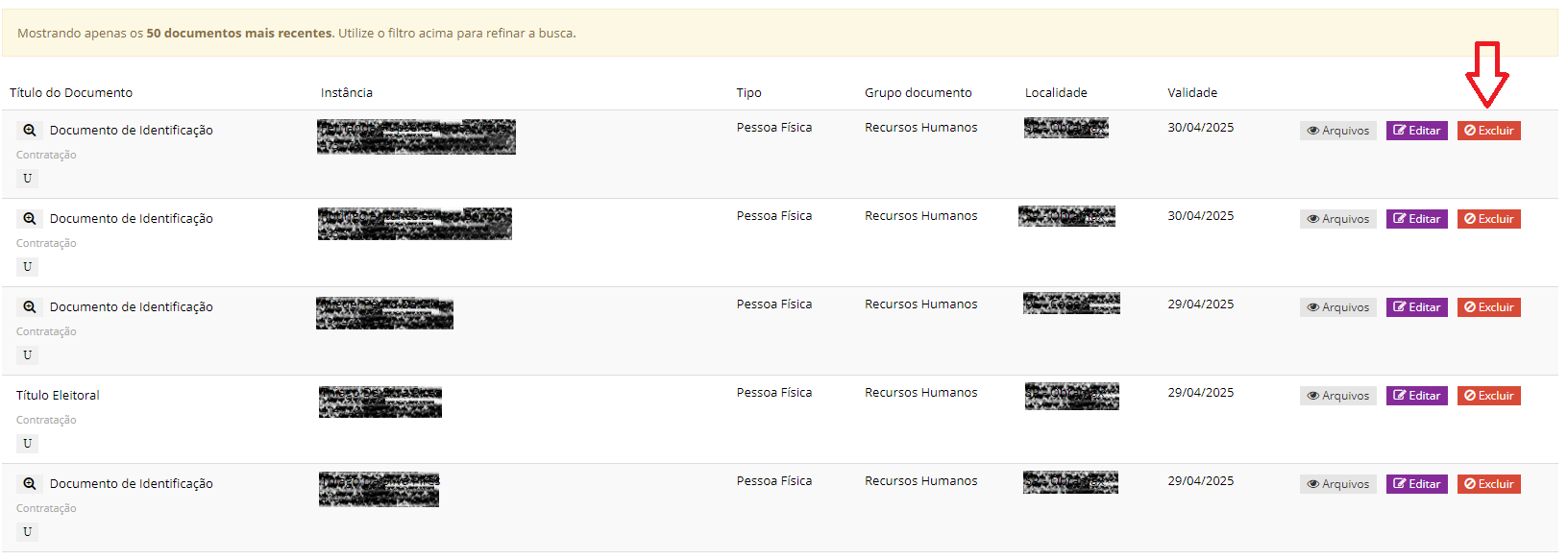Click the U badge in third row
Screen dimensions: 1568x560
tap(27, 355)
